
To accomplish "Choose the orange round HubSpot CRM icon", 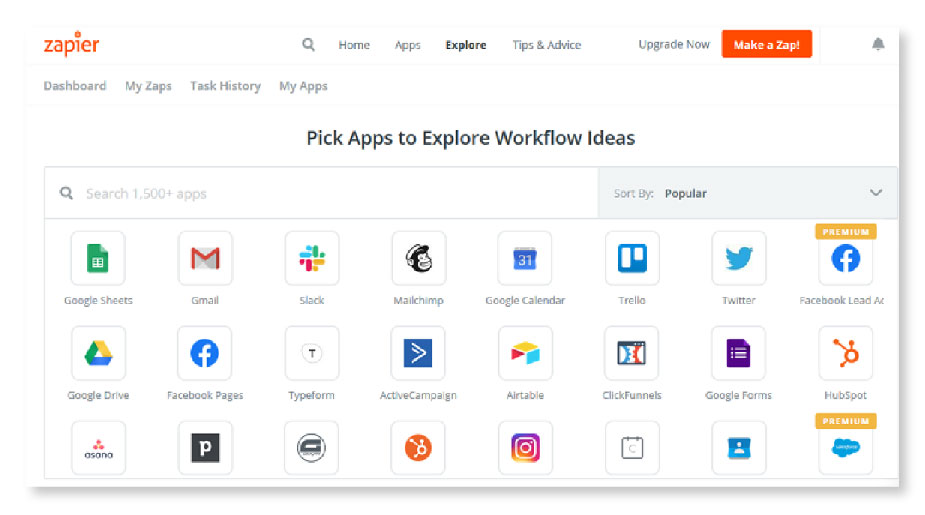I will pos(418,448).
